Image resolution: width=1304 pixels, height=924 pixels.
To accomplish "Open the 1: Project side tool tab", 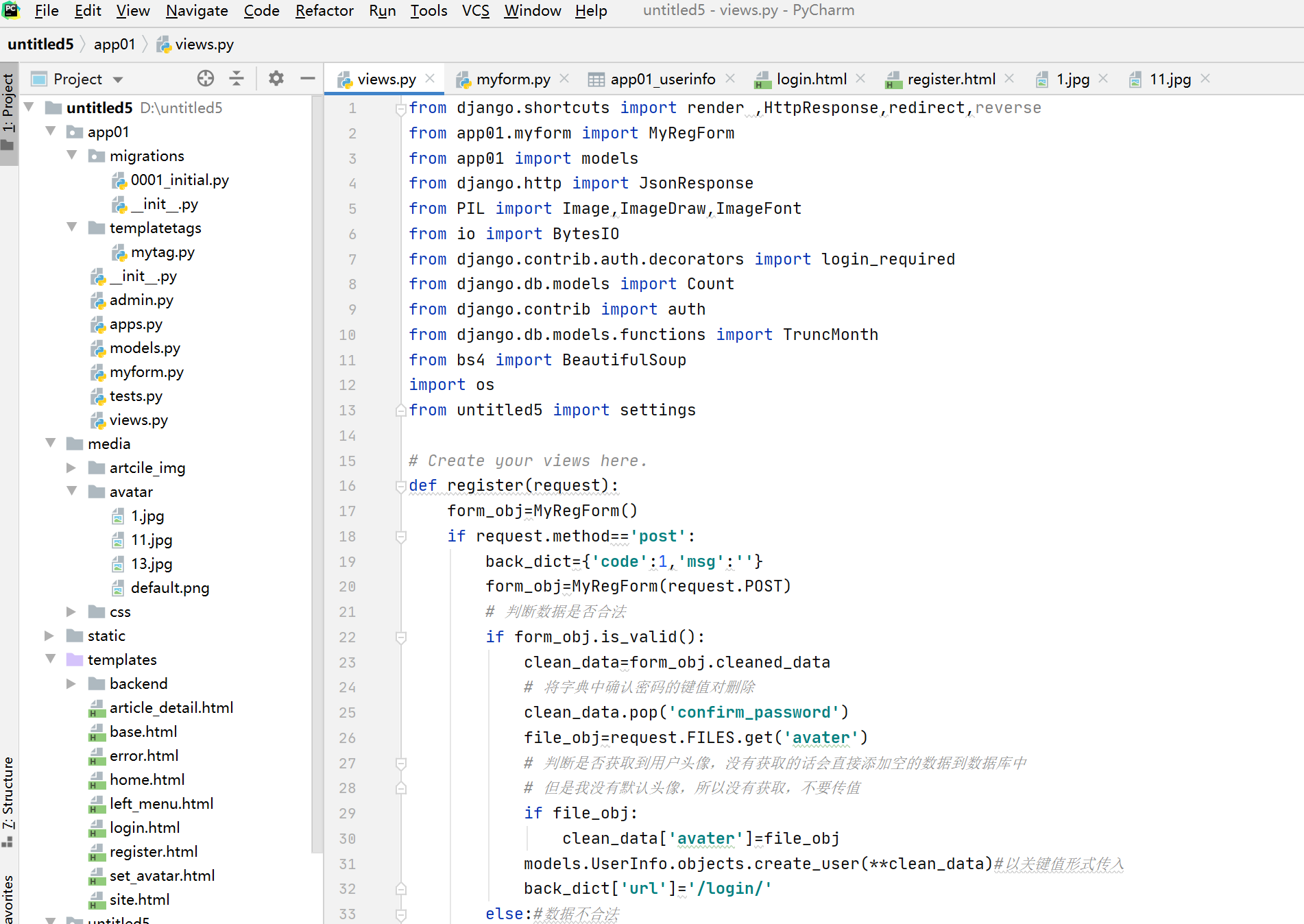I will (8, 113).
